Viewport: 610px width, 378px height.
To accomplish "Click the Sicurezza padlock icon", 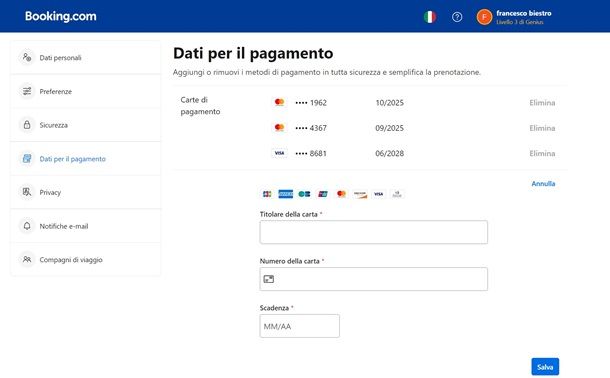I will (27, 125).
